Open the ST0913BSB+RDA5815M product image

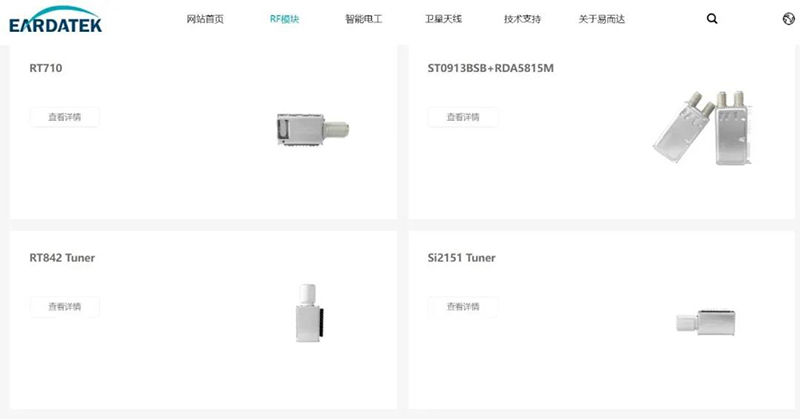pos(703,128)
